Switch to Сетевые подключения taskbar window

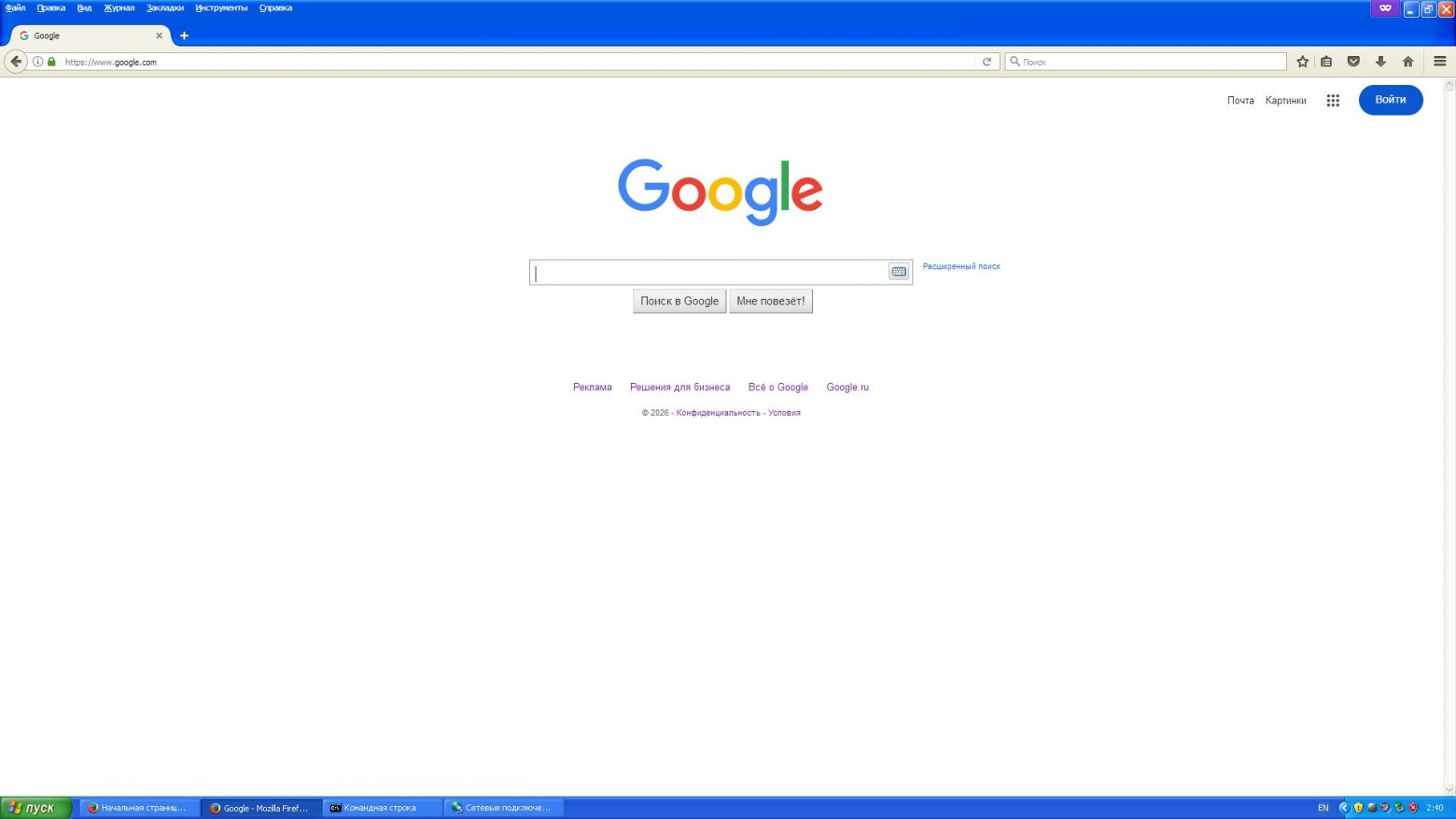tap(504, 808)
